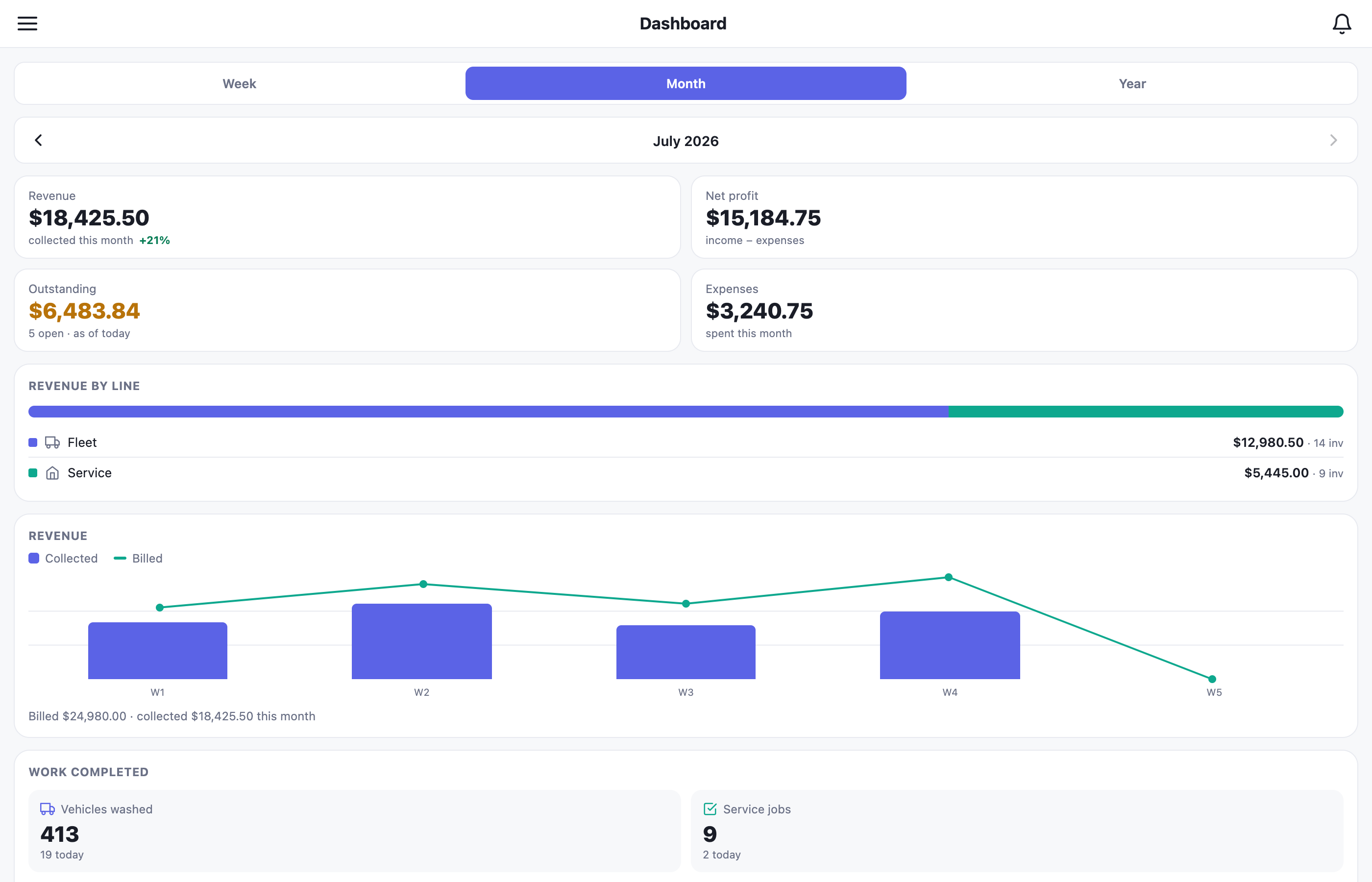Click the Service segment of revenue bar

(1146, 412)
